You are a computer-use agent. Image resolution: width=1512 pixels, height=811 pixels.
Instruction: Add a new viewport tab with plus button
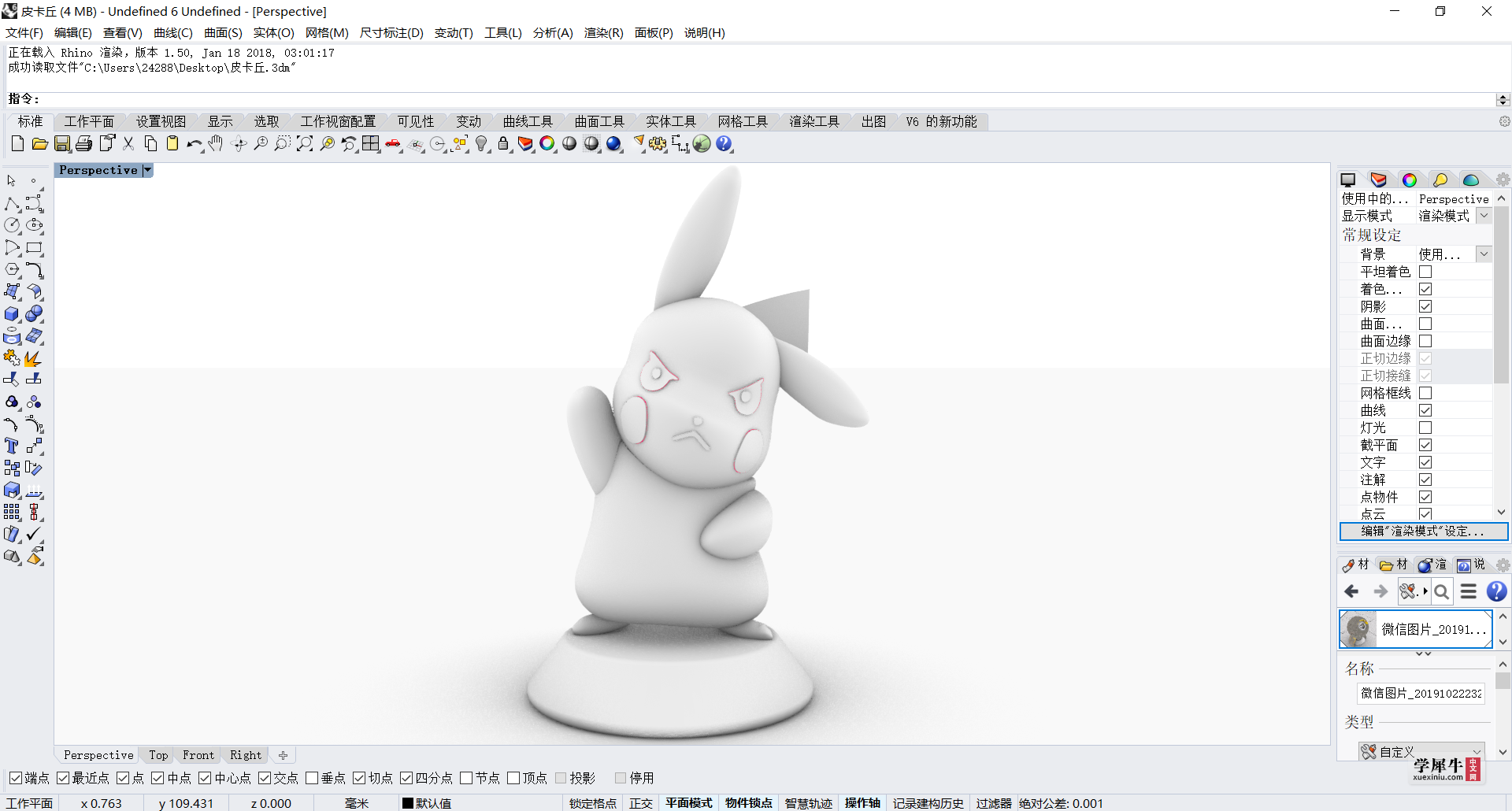[x=283, y=755]
